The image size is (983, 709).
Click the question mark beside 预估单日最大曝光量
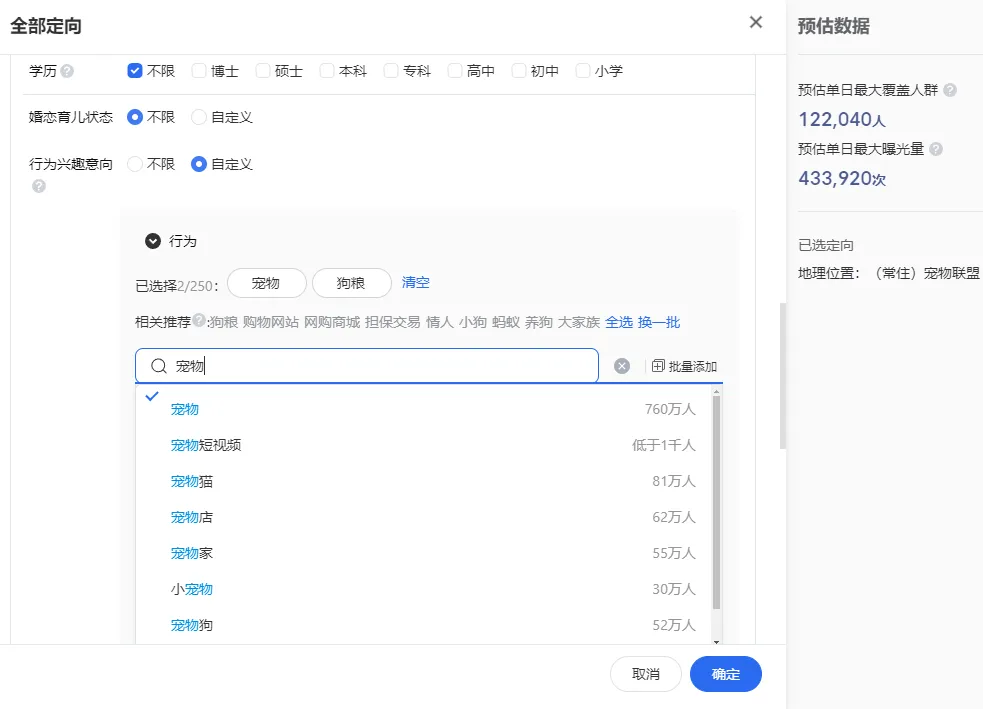click(x=938, y=148)
